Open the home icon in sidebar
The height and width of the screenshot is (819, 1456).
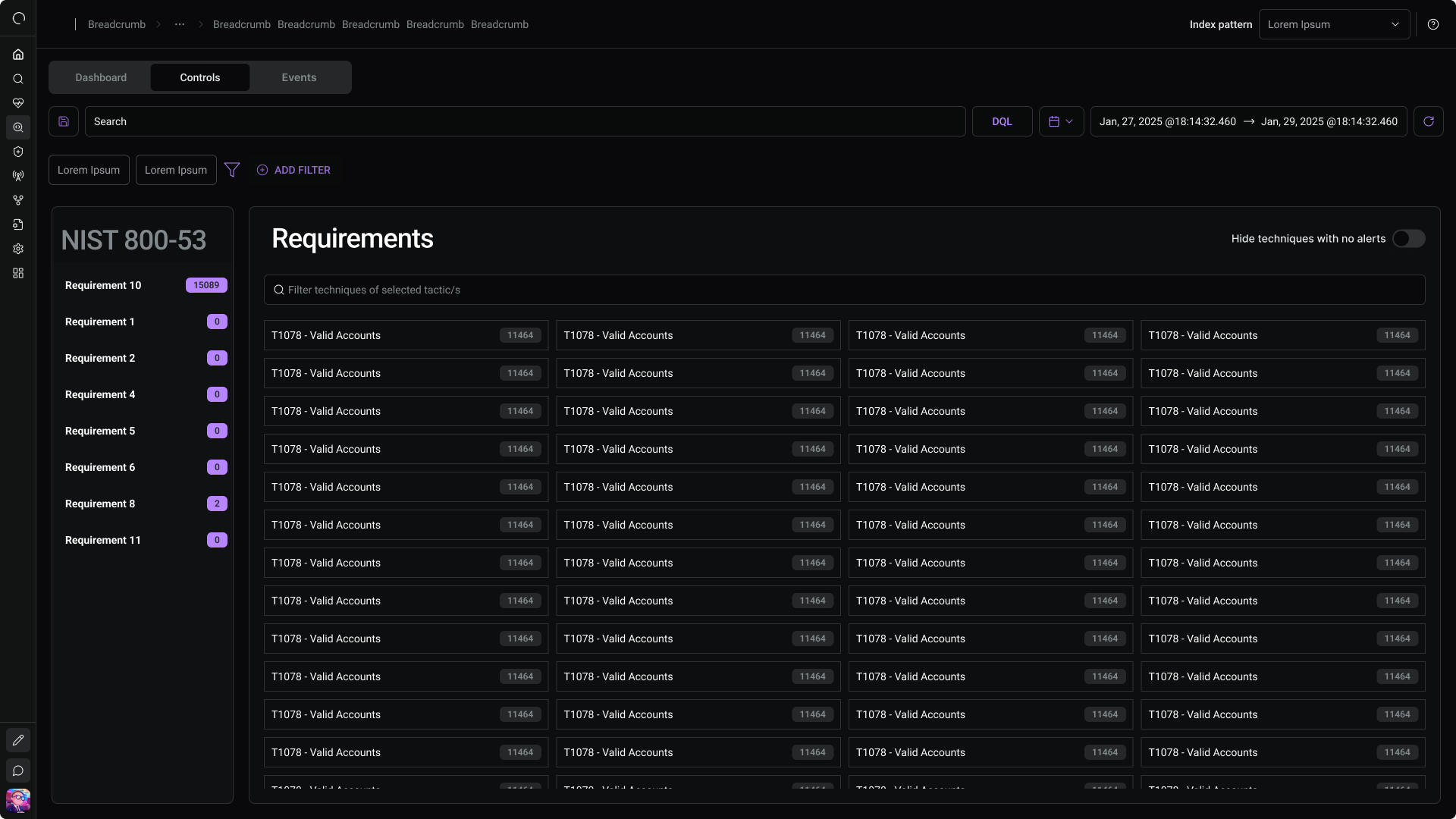18,55
